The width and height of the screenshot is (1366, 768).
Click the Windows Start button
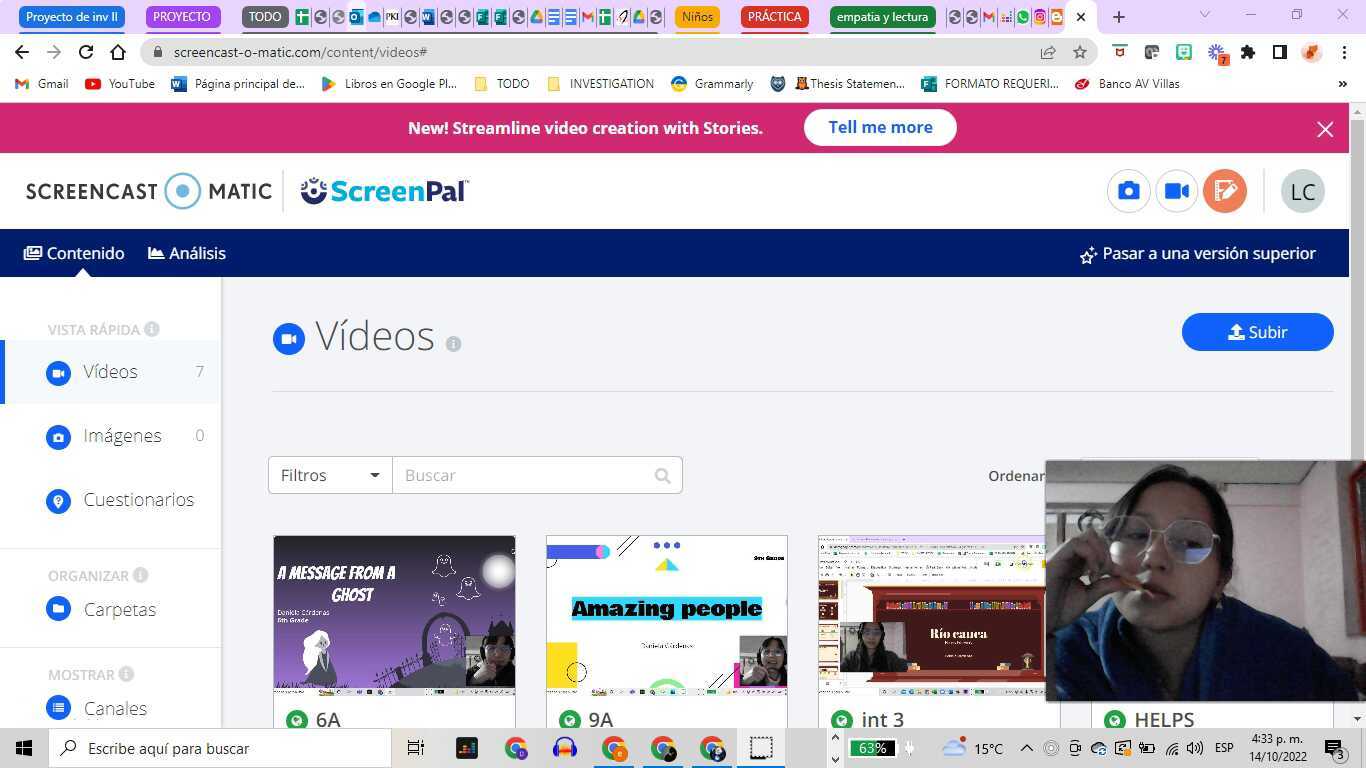pos(24,748)
